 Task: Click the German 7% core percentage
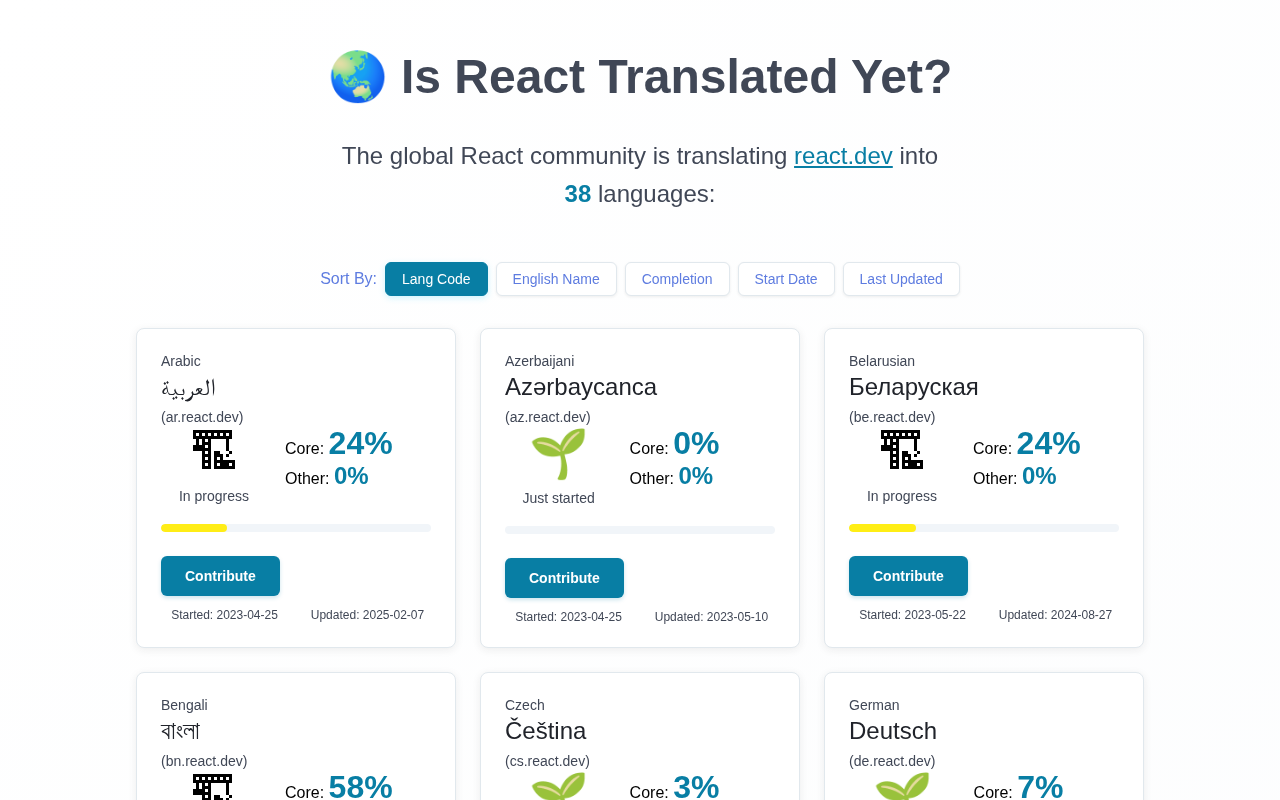point(1040,787)
